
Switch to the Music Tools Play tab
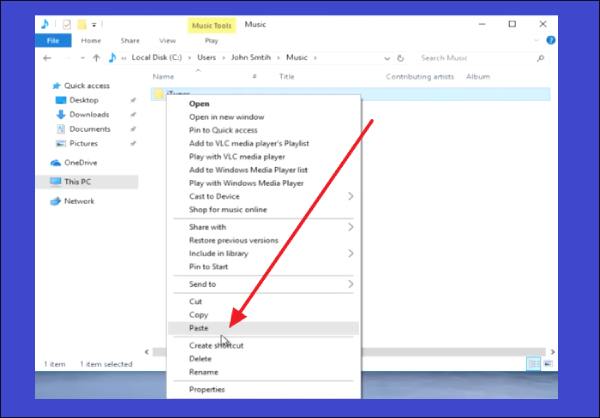211,41
